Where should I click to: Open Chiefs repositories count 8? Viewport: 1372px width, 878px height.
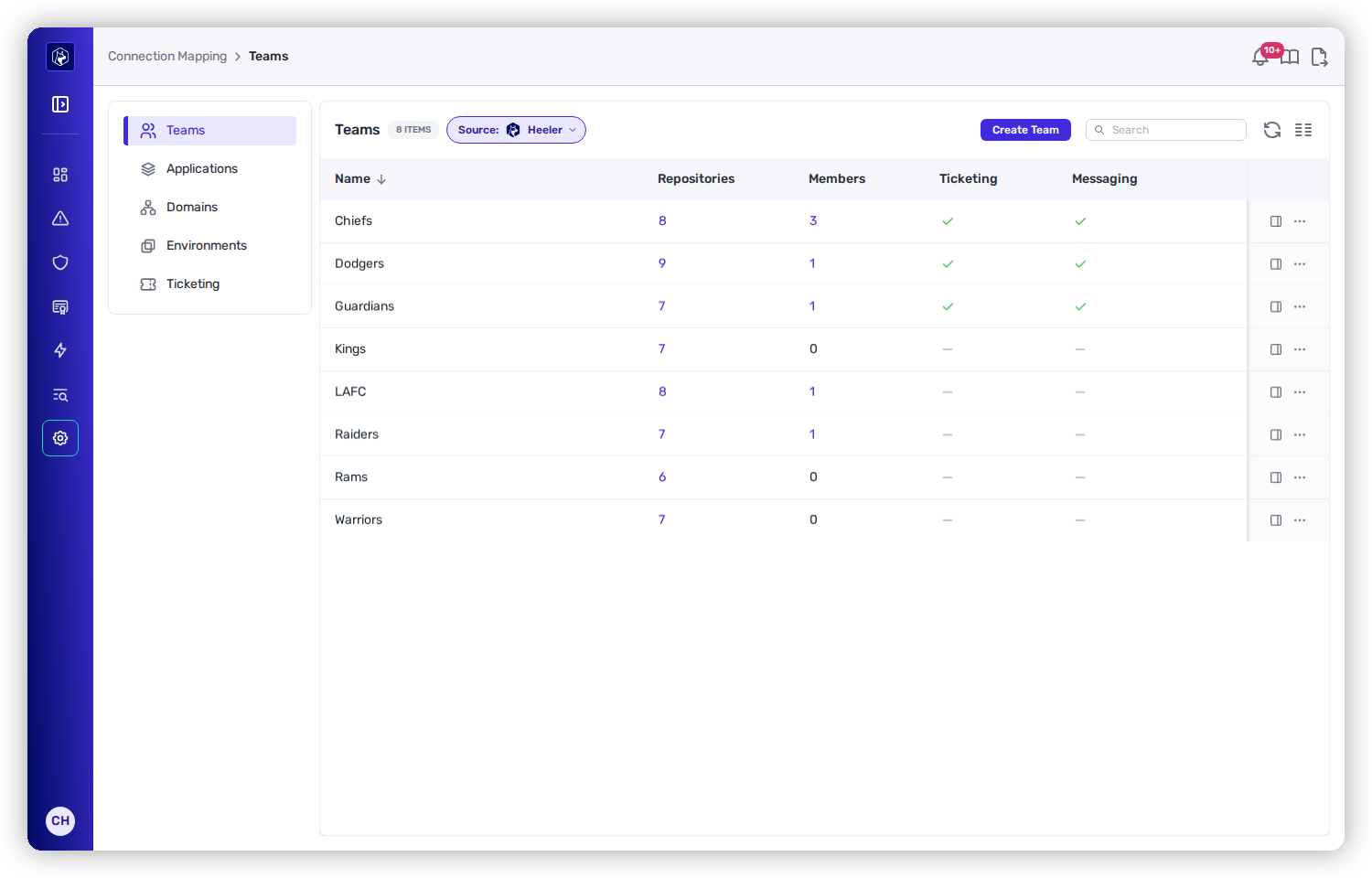tap(662, 221)
